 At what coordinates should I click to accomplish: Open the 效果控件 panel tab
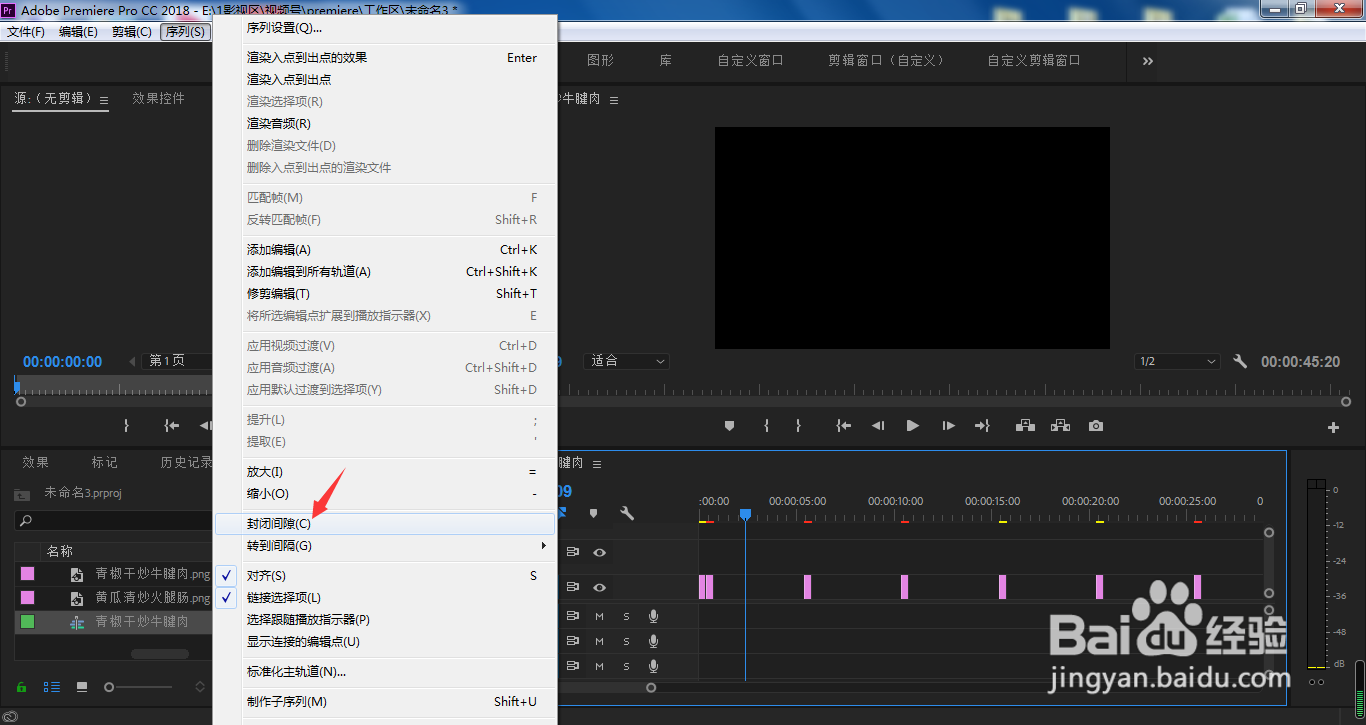pos(159,98)
